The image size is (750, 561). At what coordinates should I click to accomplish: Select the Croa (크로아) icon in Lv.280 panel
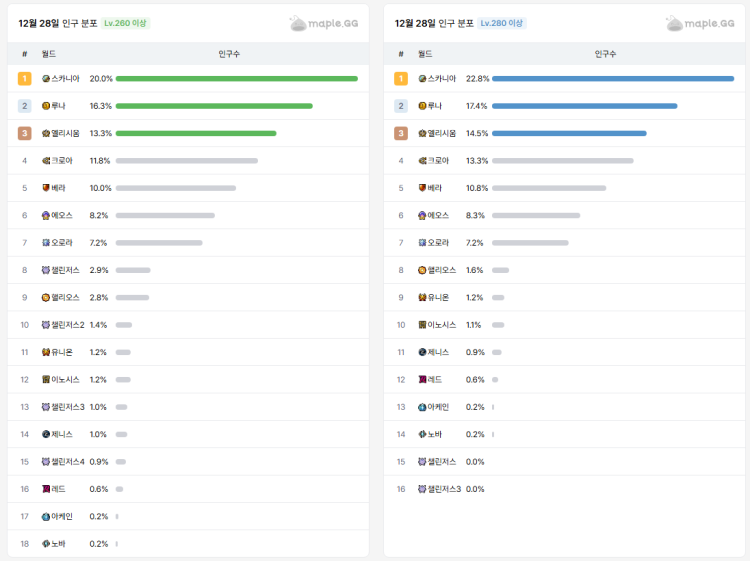pos(423,161)
